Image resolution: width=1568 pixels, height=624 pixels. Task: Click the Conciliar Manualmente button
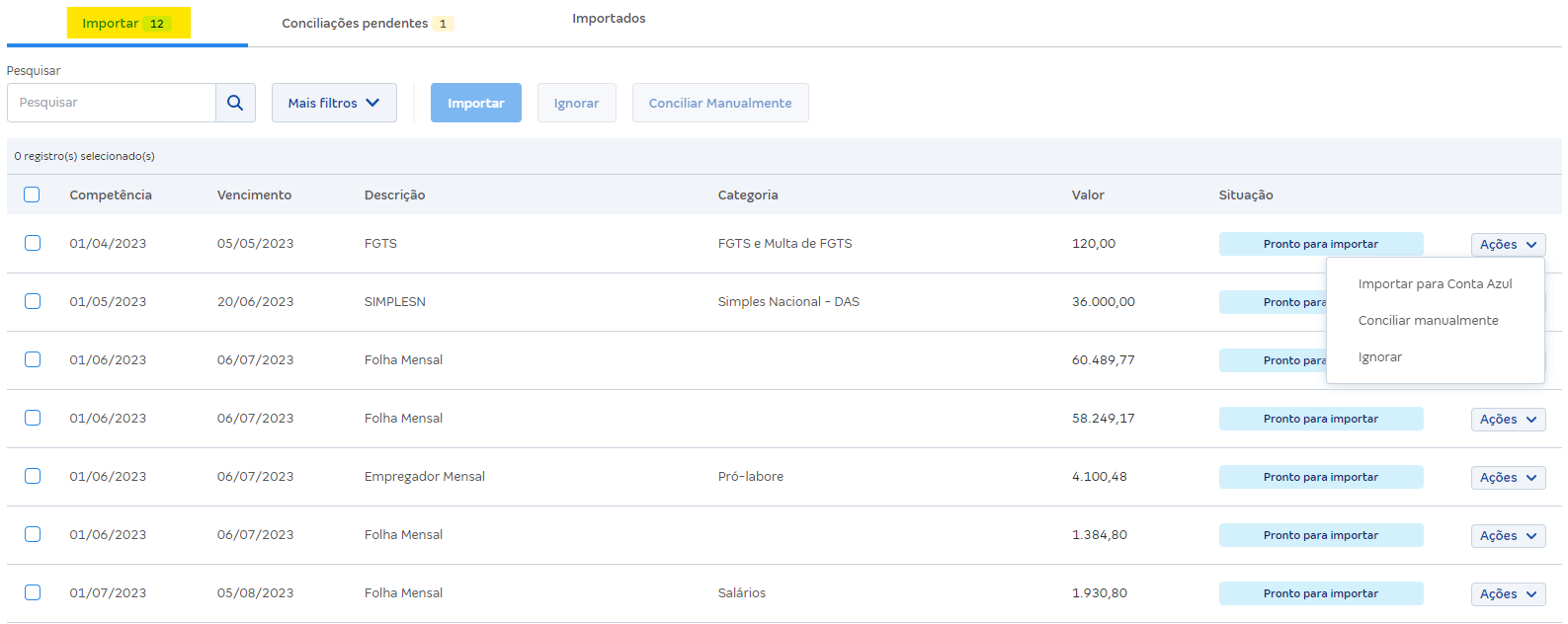(719, 103)
